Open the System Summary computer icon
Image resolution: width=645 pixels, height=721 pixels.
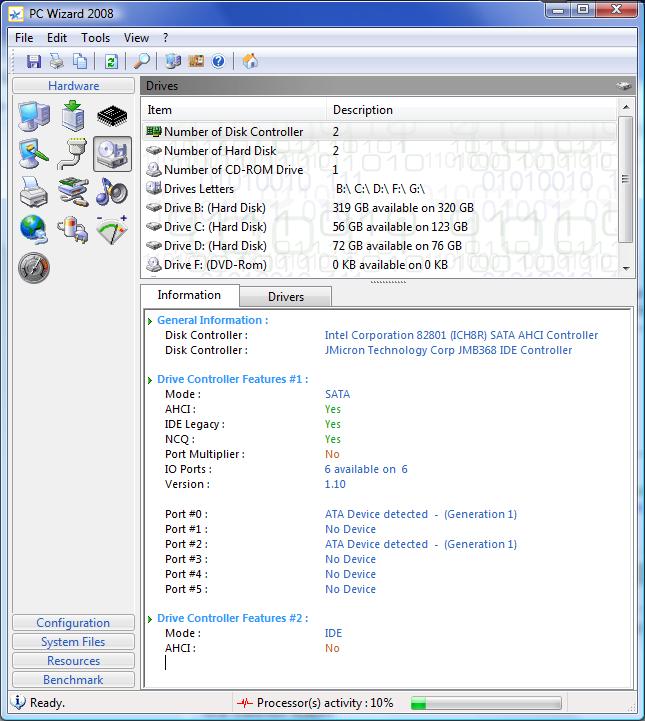pyautogui.click(x=34, y=116)
